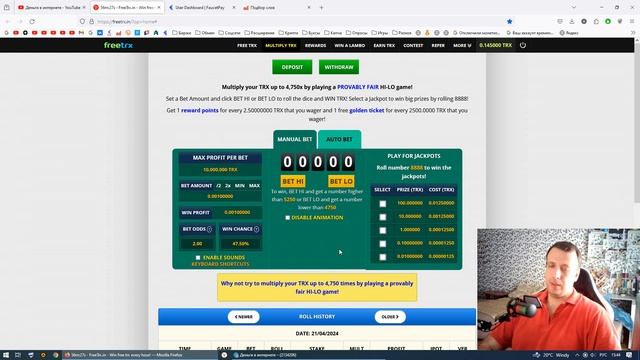
Task: Select the 100.000000 jackpot checkbox
Action: click(382, 204)
